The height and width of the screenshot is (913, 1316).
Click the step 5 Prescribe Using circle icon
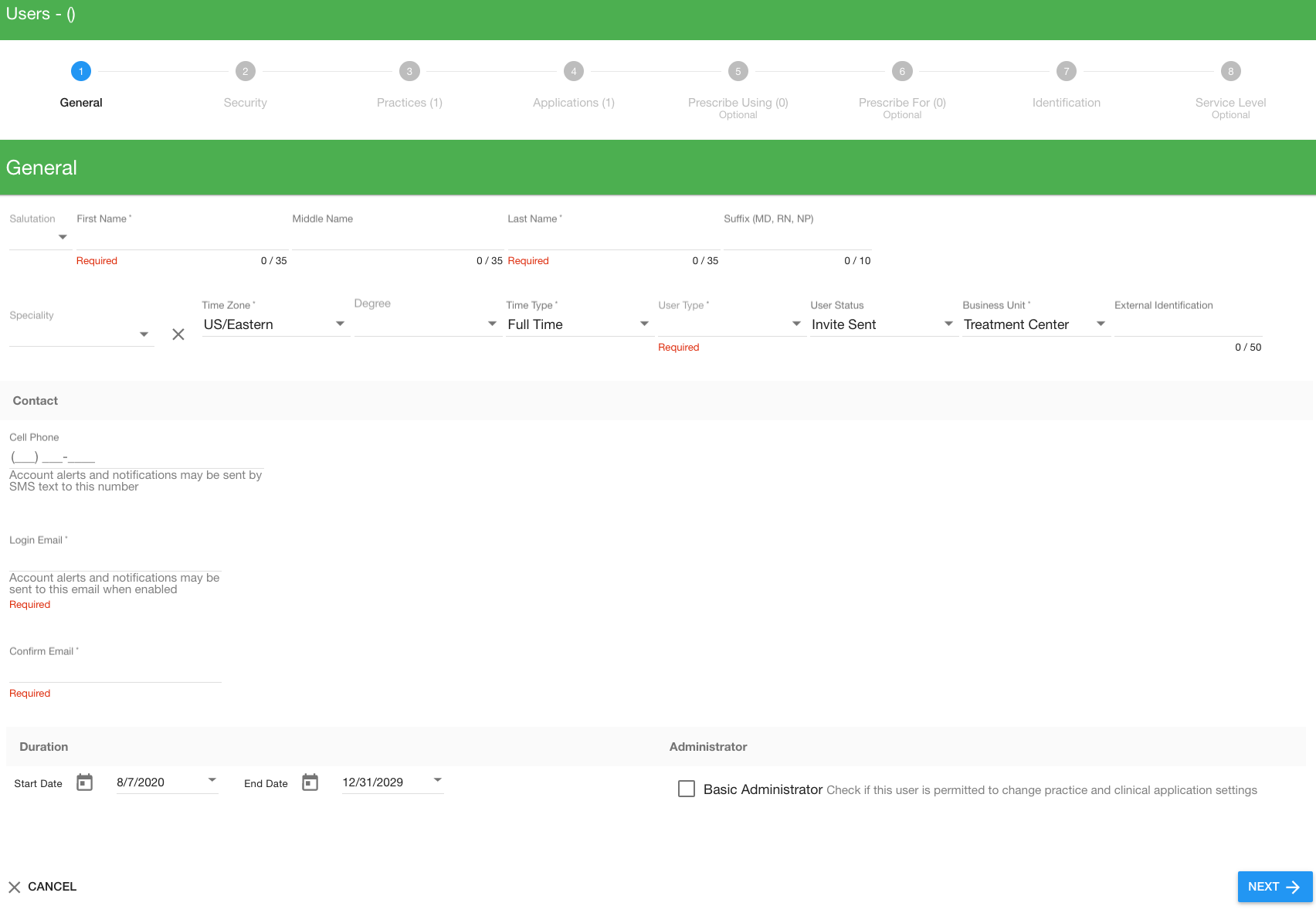coord(738,71)
